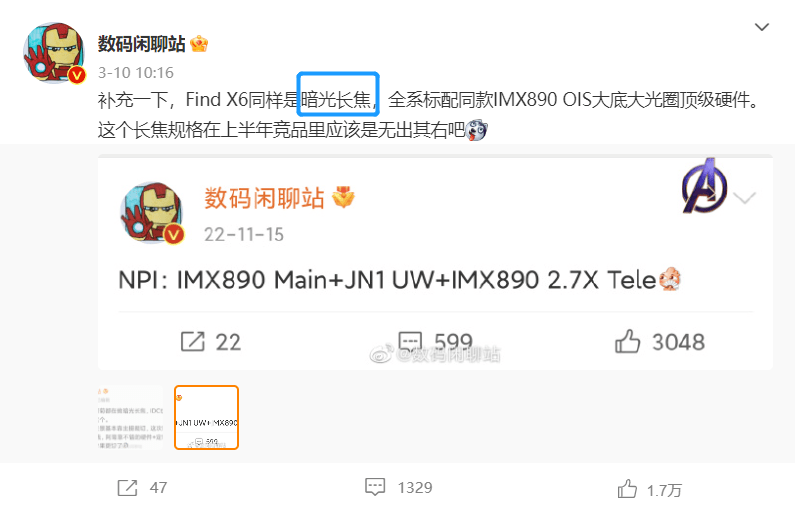
Task: Open the post options chevron menu
Action: pos(762,27)
